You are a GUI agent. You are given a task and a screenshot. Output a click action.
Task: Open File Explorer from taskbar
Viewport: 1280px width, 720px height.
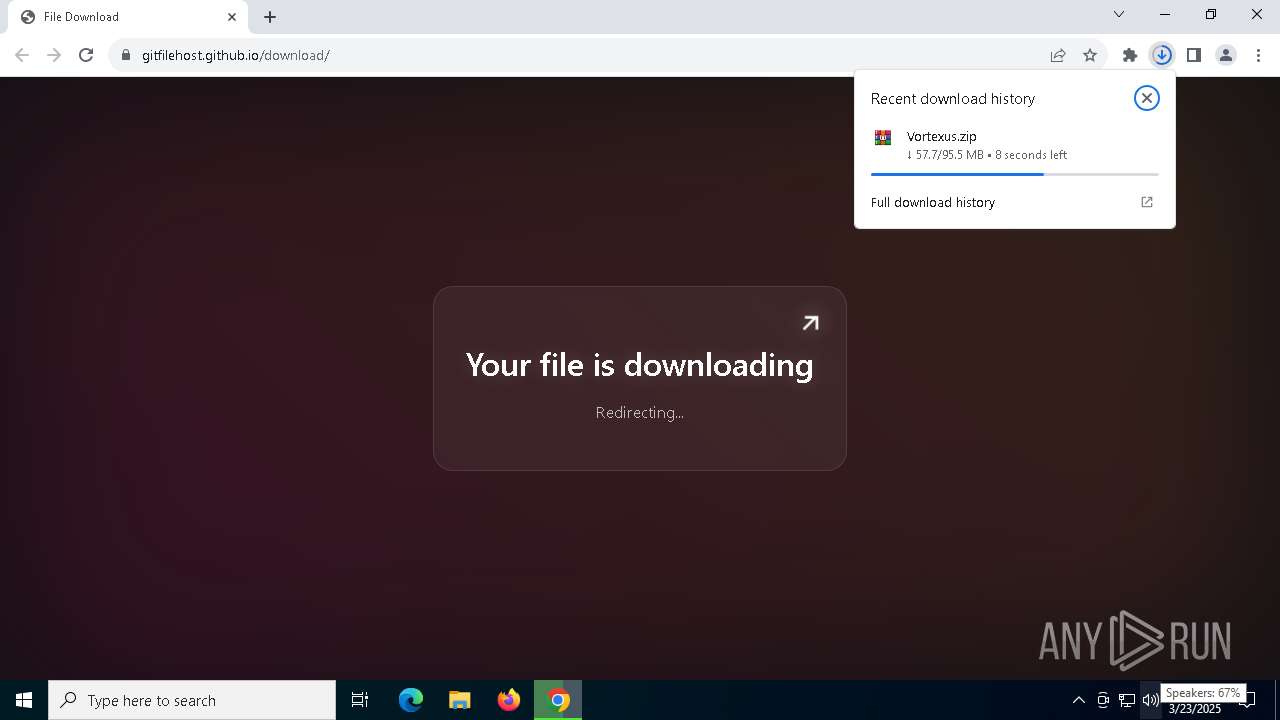coord(460,700)
